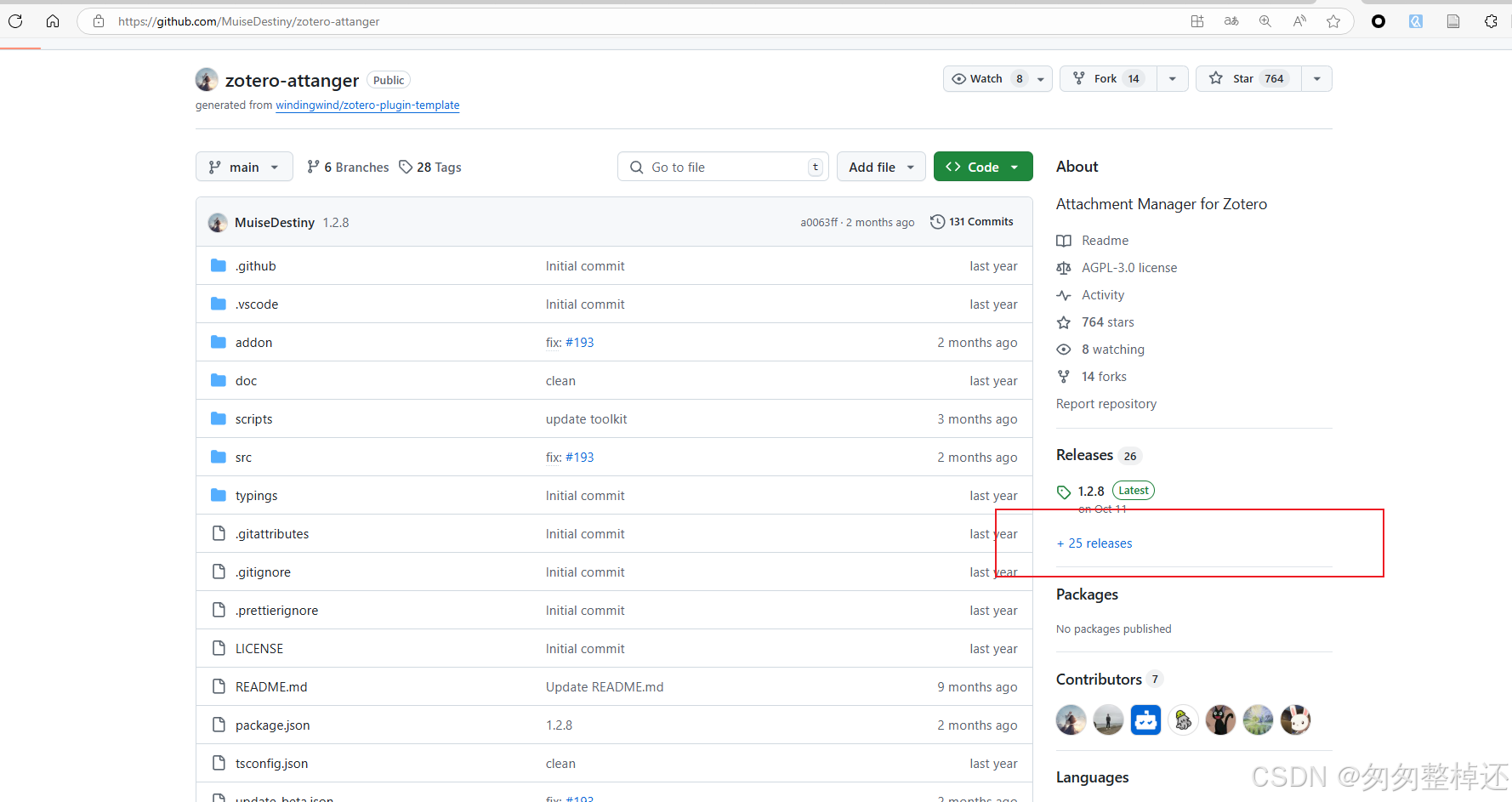Open the MuiseDestiny avatar beside repo name
The width and height of the screenshot is (1512, 802).
(207, 79)
